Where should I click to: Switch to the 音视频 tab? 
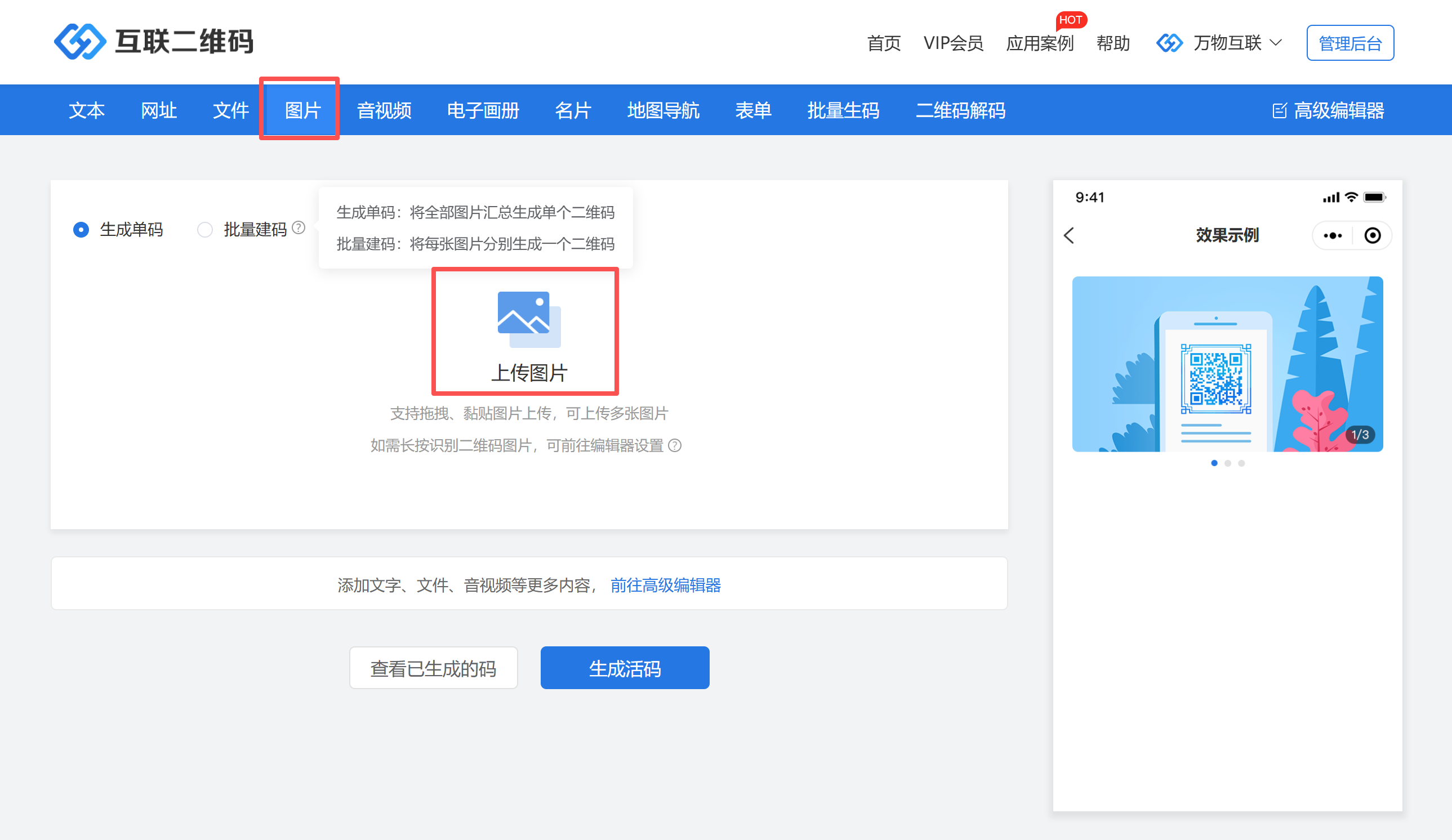tap(384, 110)
